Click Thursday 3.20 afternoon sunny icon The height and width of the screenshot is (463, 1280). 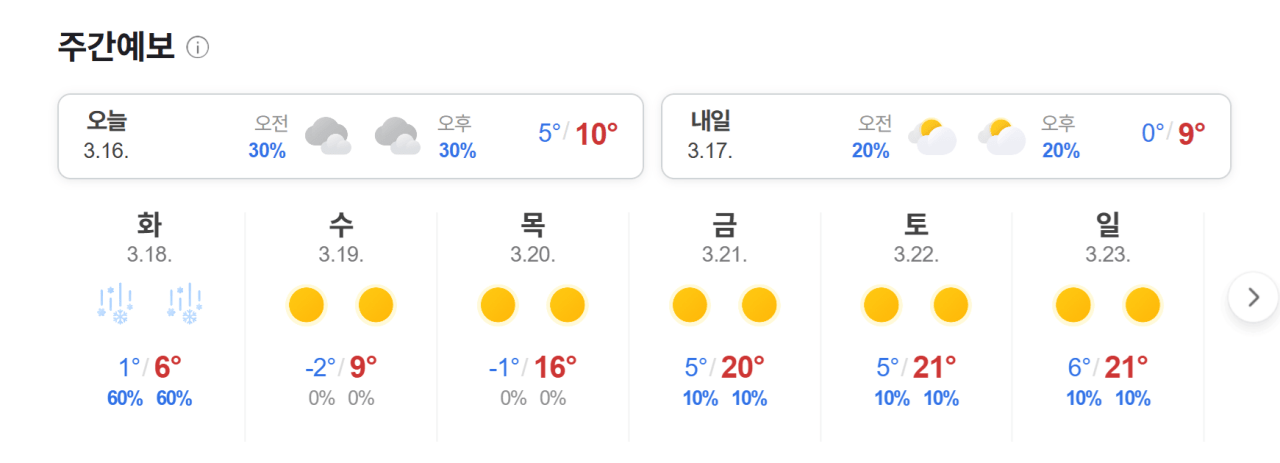click(567, 304)
